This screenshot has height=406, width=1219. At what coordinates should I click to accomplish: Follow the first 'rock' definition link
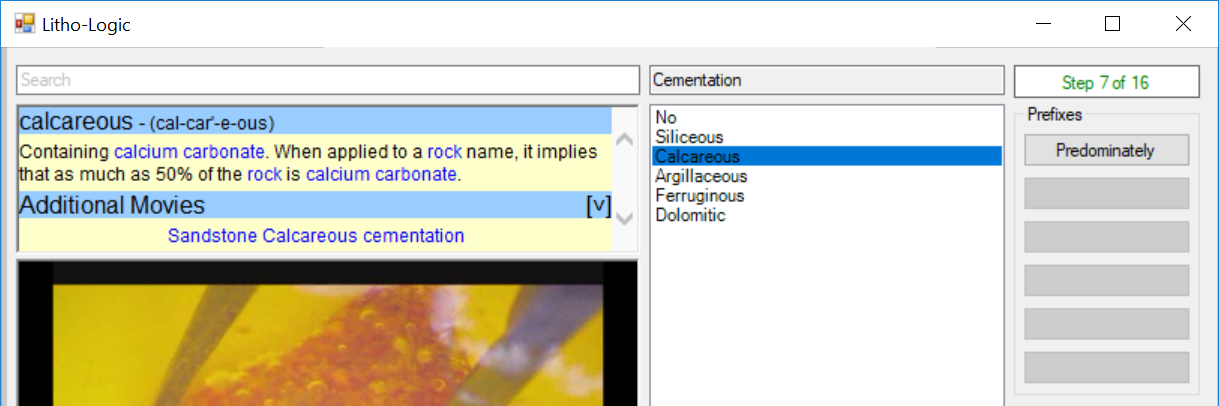444,153
